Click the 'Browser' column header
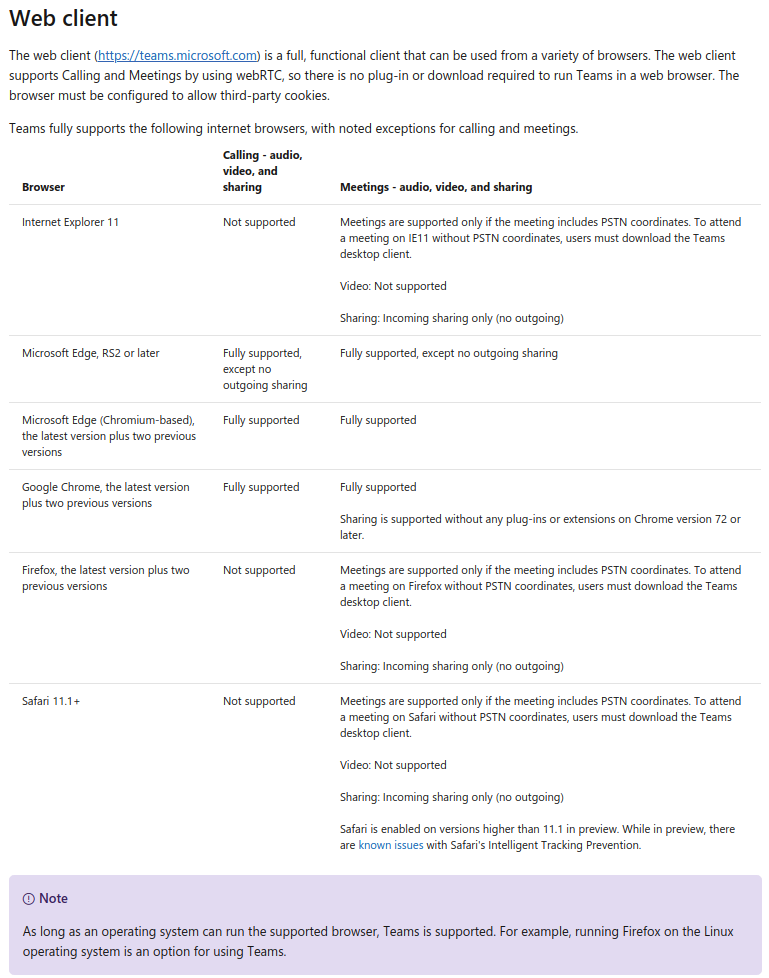Viewport: 769px width, 978px height. (43, 187)
